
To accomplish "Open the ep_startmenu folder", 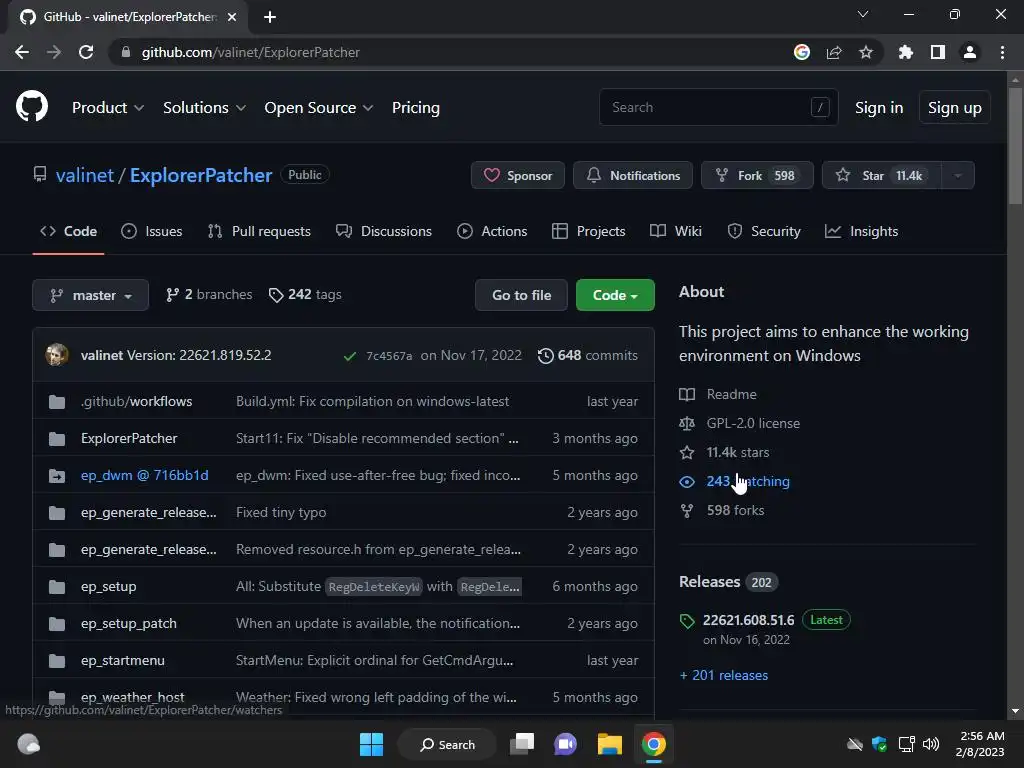I will (x=123, y=660).
